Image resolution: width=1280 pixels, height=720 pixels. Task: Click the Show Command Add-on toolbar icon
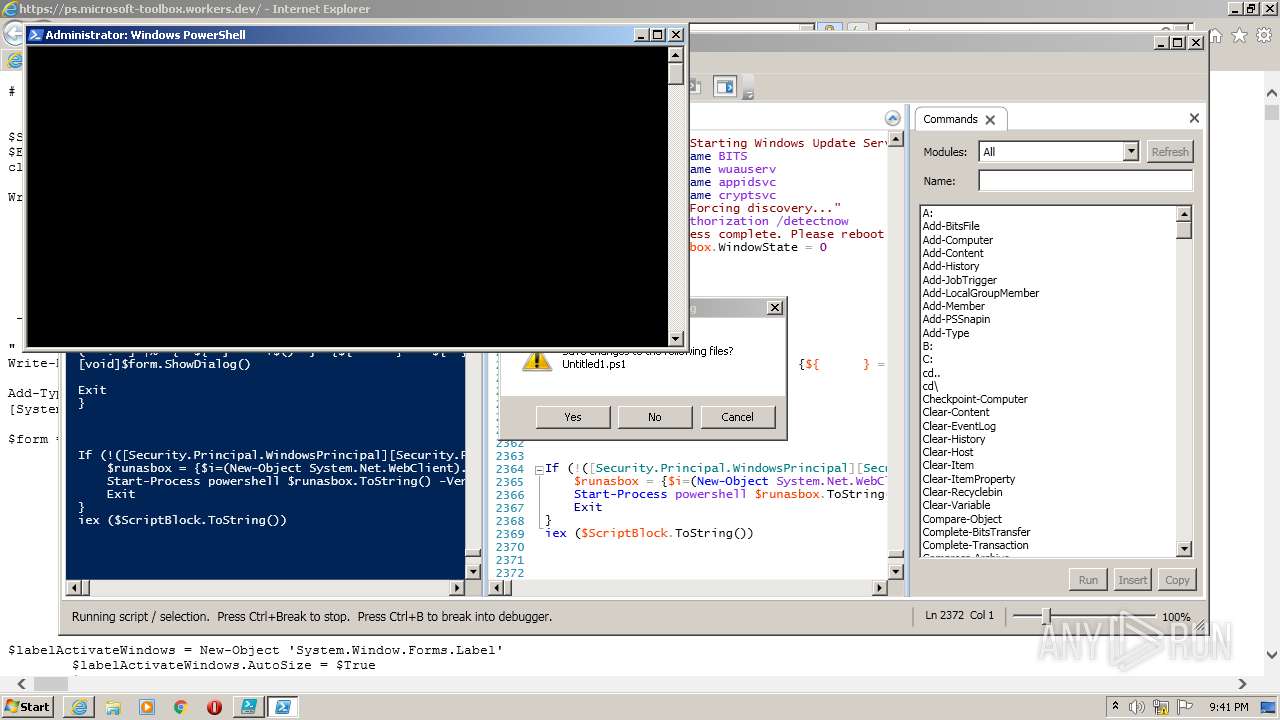point(725,87)
